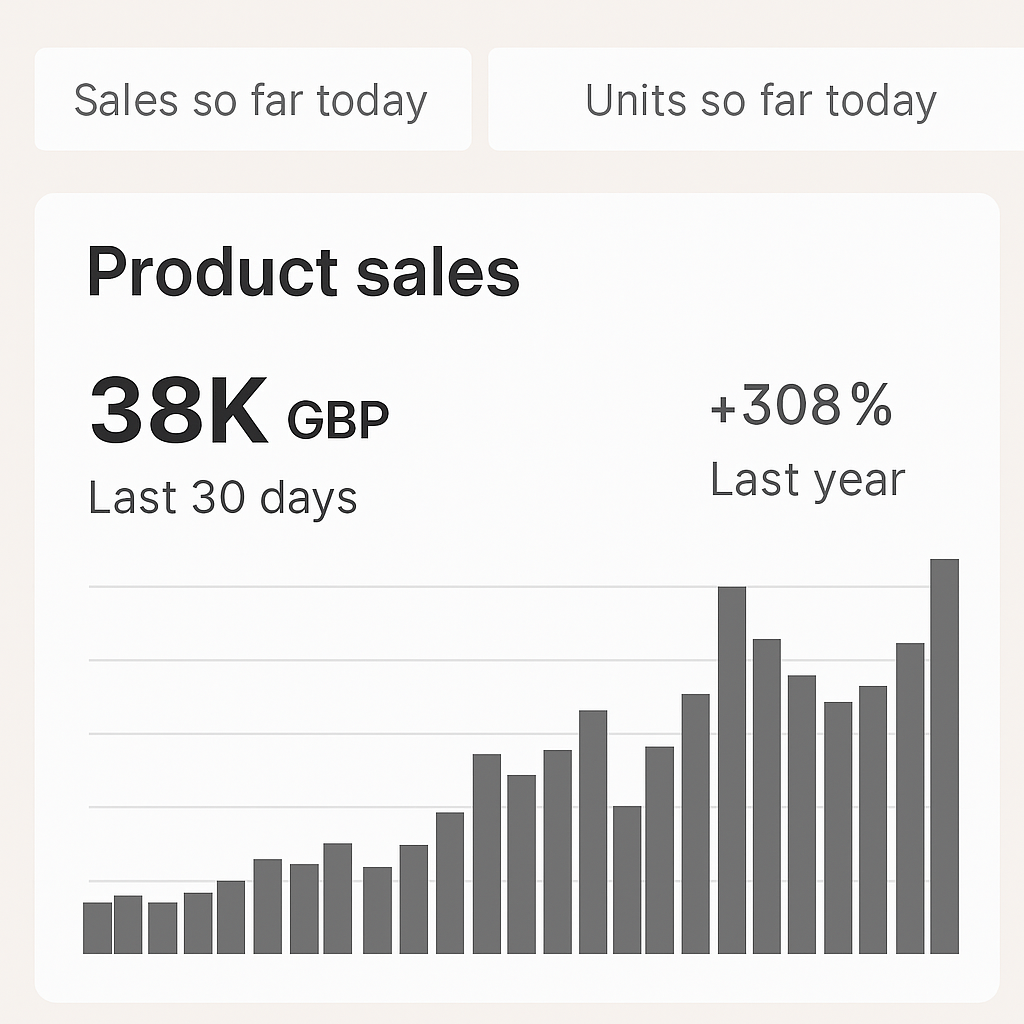Click the fourth bar from the right
1024x1024 pixels.
[x=838, y=828]
